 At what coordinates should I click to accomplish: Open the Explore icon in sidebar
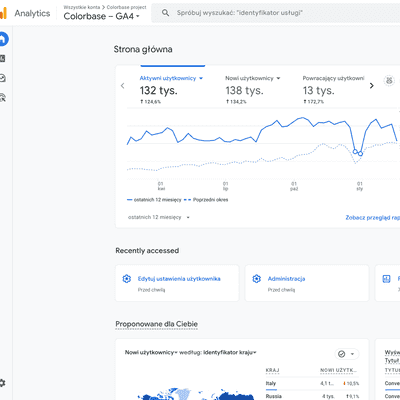(x=2, y=78)
